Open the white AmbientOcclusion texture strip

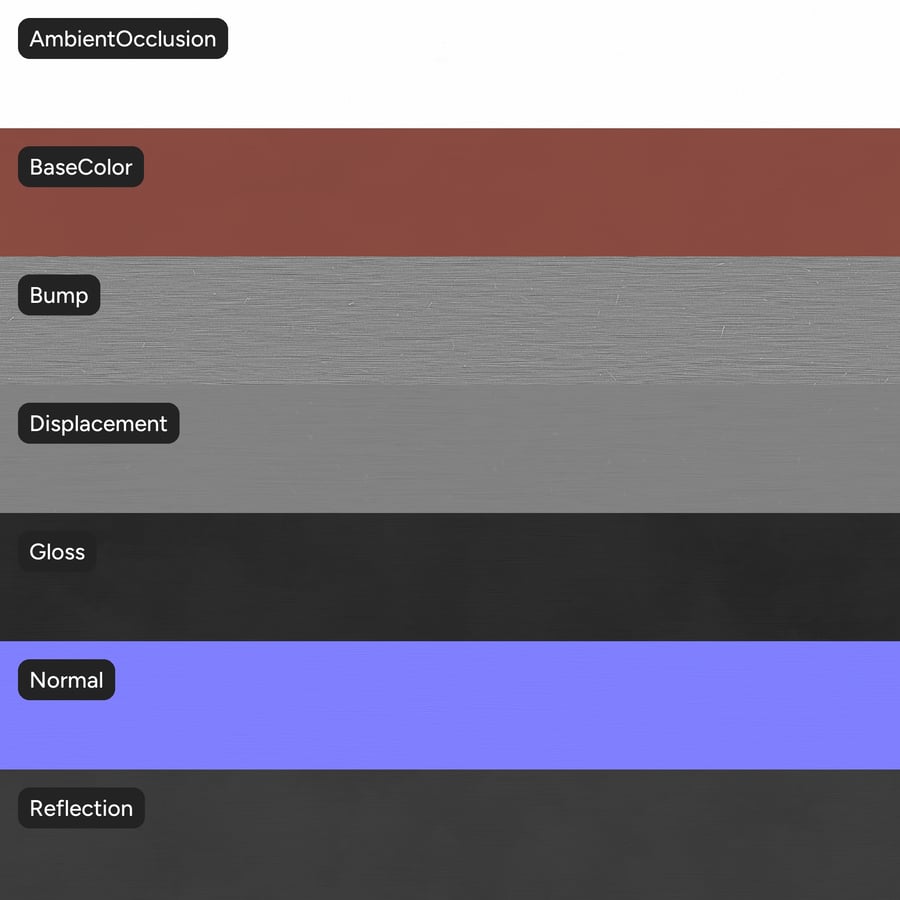pos(450,64)
